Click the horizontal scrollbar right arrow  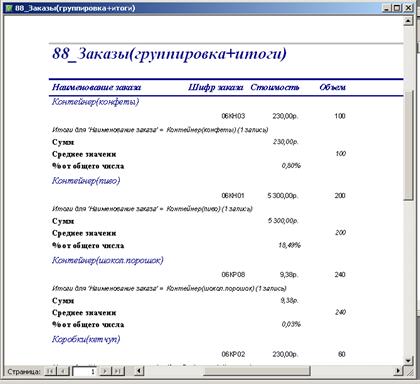click(398, 371)
